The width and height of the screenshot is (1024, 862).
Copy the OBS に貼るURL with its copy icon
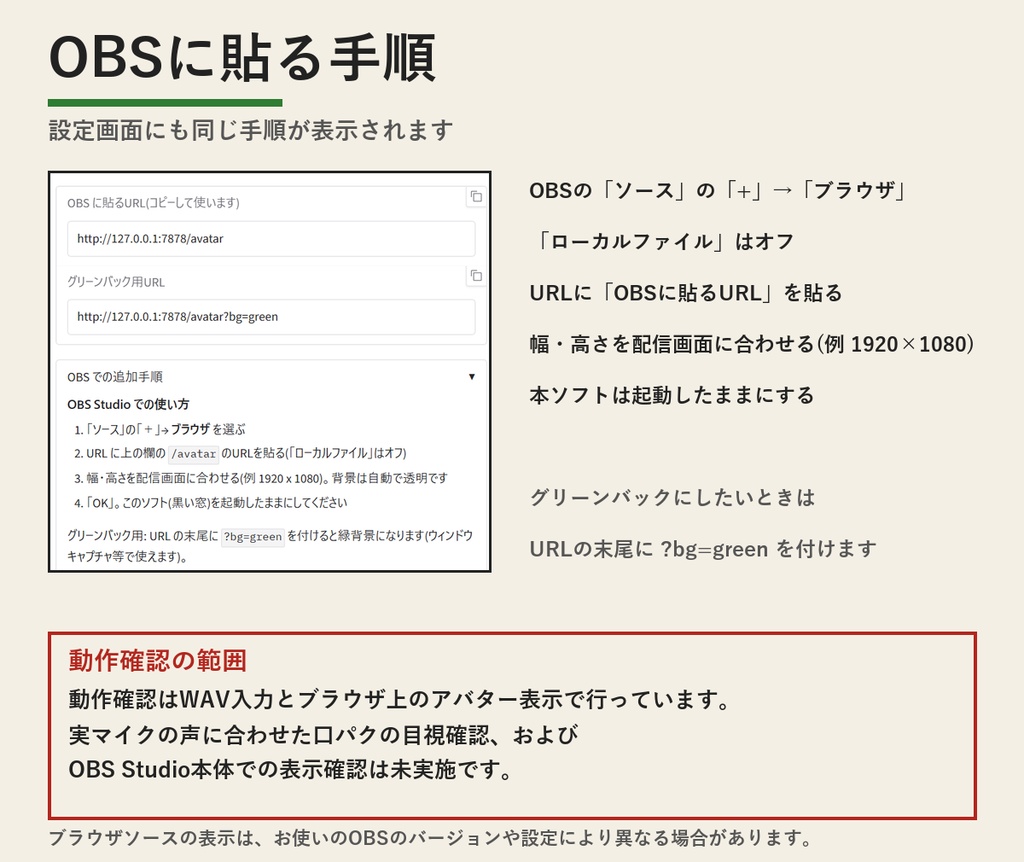476,197
